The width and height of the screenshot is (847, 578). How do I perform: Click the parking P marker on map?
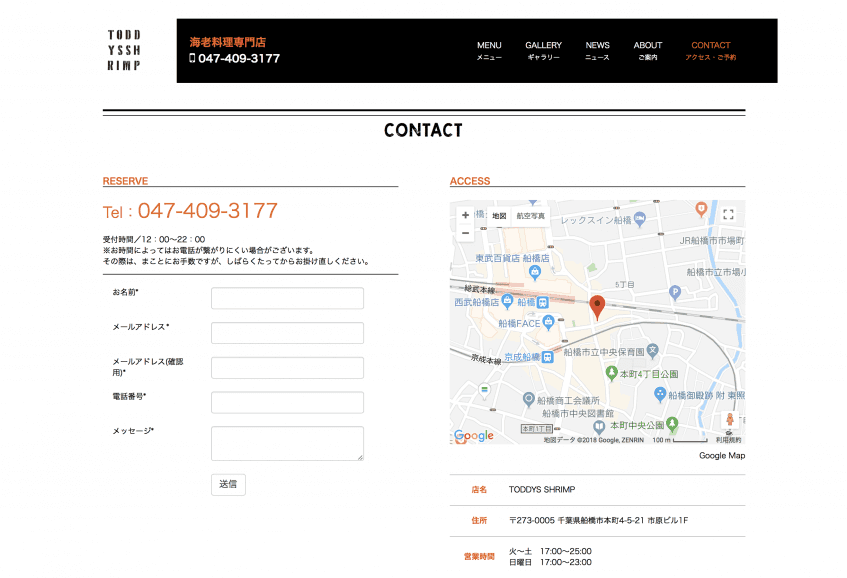tap(675, 292)
